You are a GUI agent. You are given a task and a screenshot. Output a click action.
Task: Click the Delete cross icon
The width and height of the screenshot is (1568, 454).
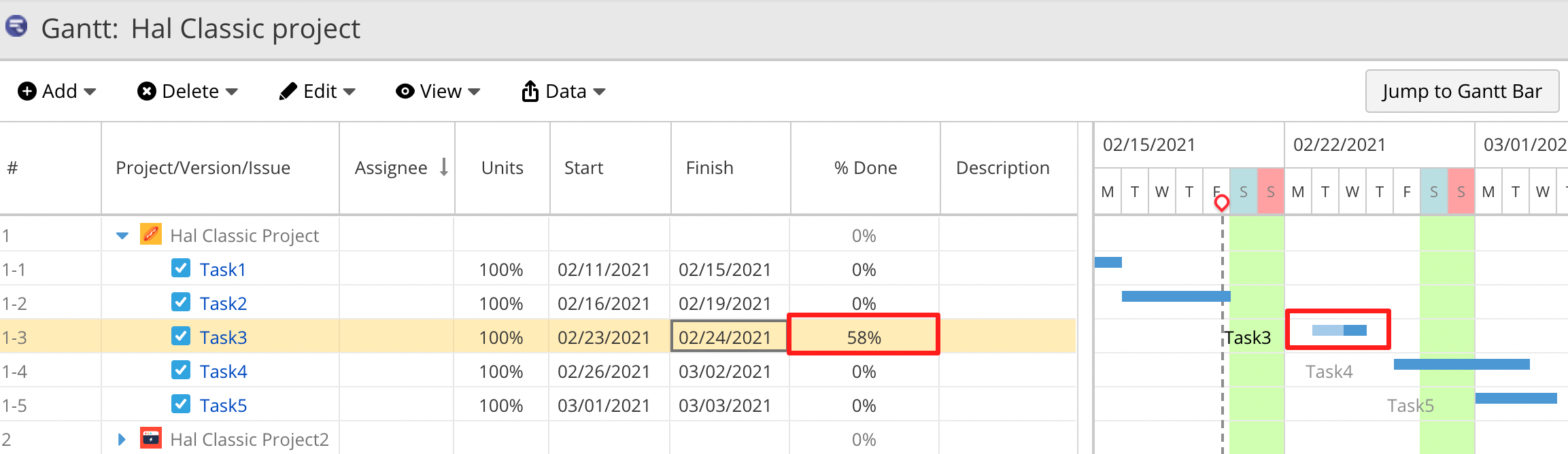point(148,90)
